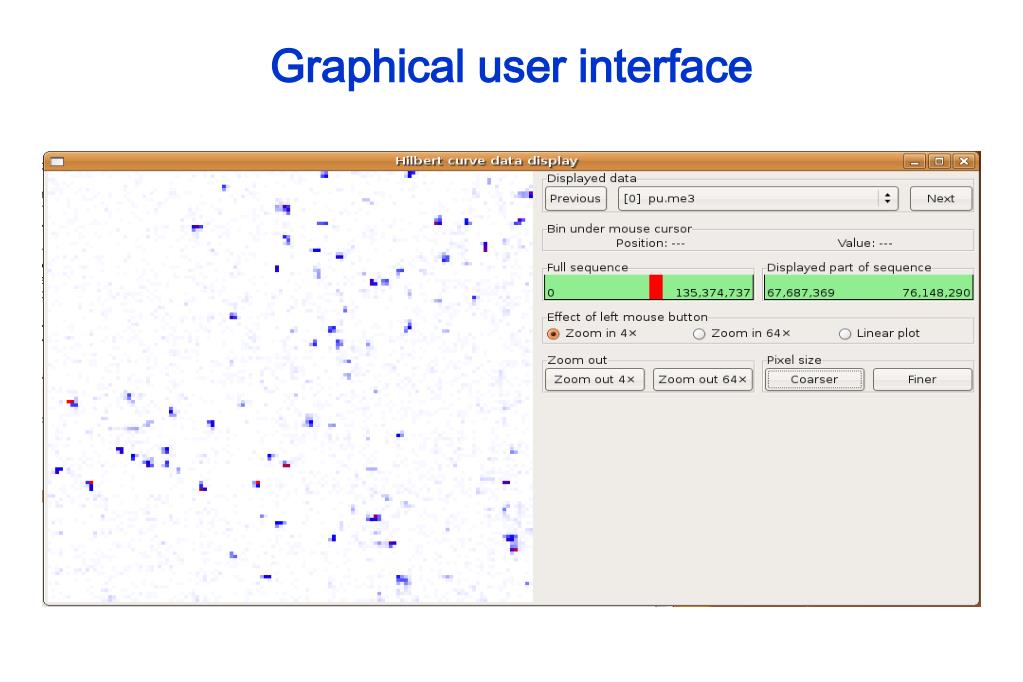
Task: Click the red marker in Full sequence bar
Action: coord(656,287)
